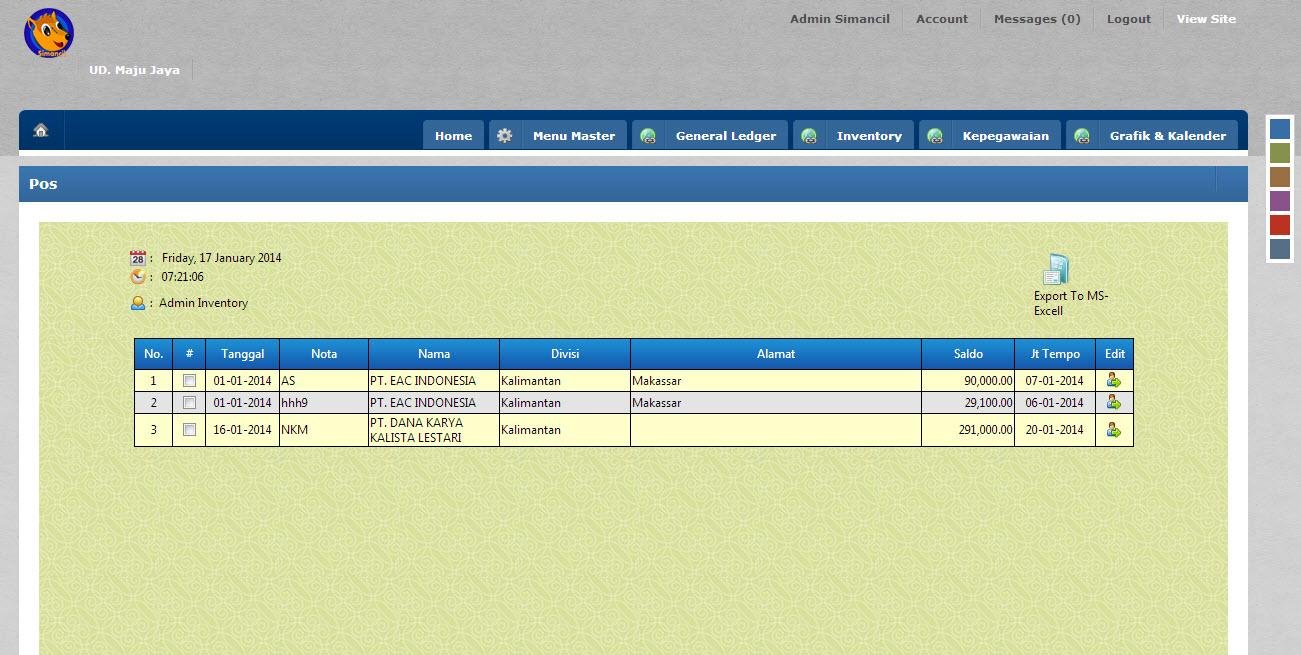The image size is (1301, 655).
Task: Check the checkbox for nota hhh9
Action: tap(189, 402)
